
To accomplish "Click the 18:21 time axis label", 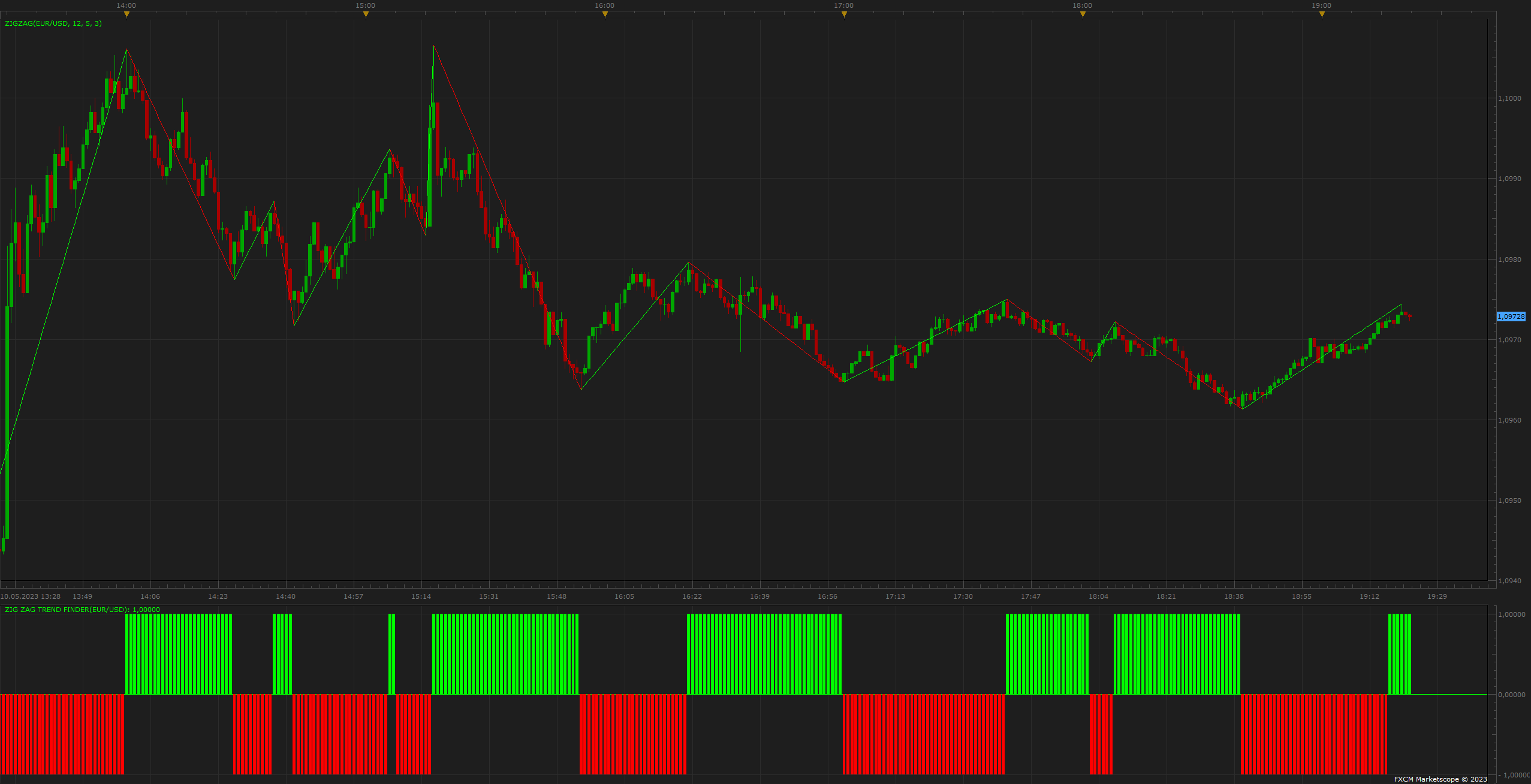I will pos(1166,596).
